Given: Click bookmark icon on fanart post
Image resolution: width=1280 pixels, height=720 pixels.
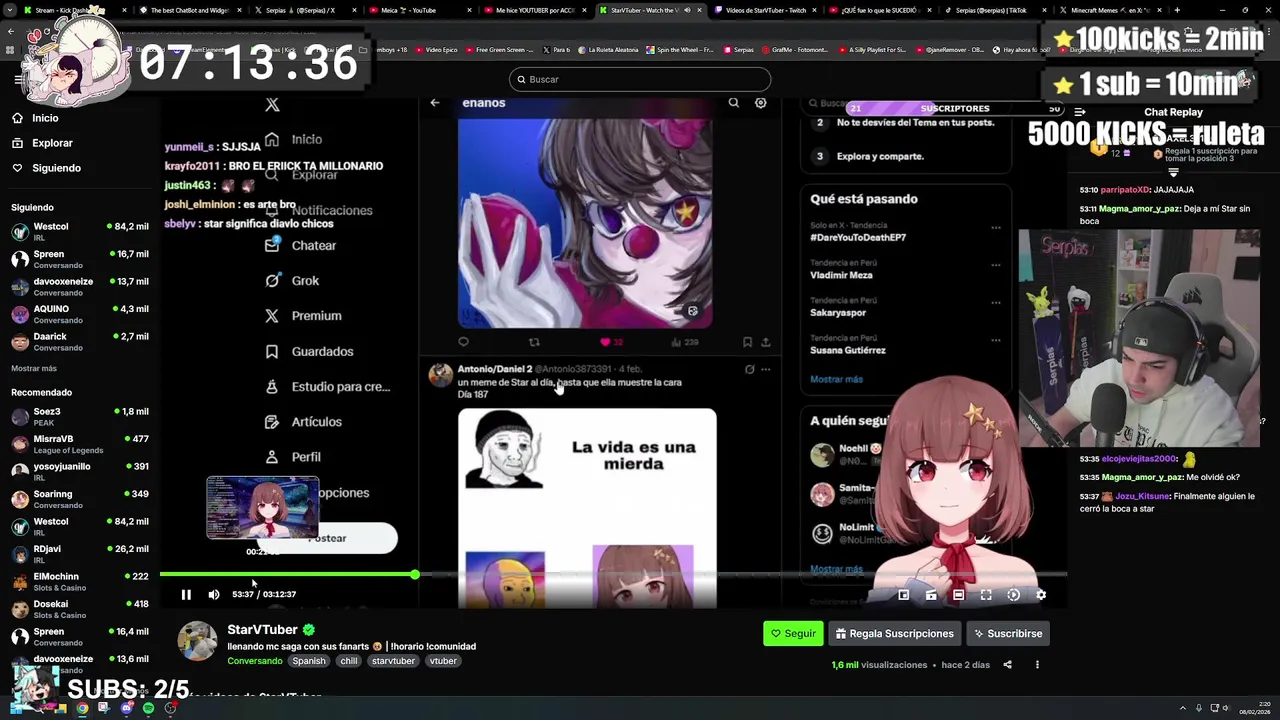Looking at the screenshot, I should tap(747, 342).
